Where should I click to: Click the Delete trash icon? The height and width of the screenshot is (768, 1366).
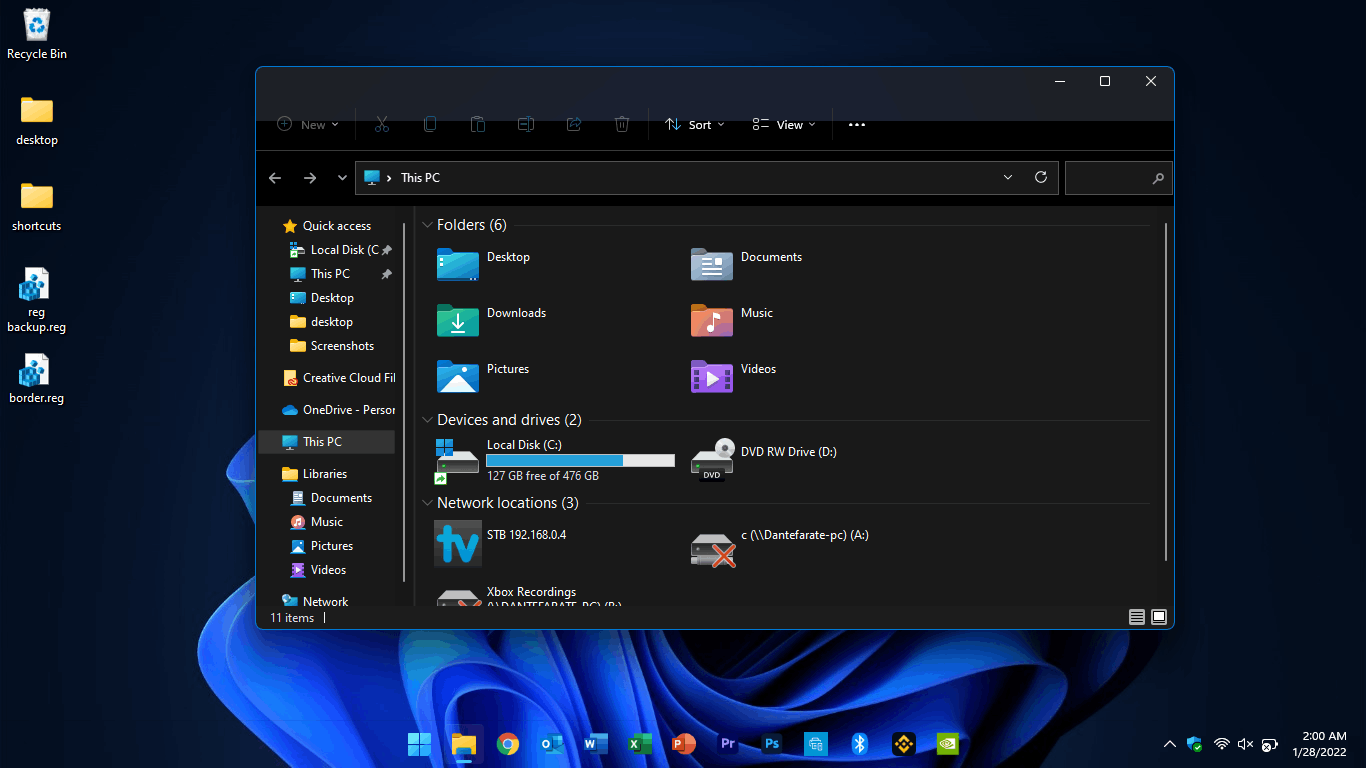622,124
